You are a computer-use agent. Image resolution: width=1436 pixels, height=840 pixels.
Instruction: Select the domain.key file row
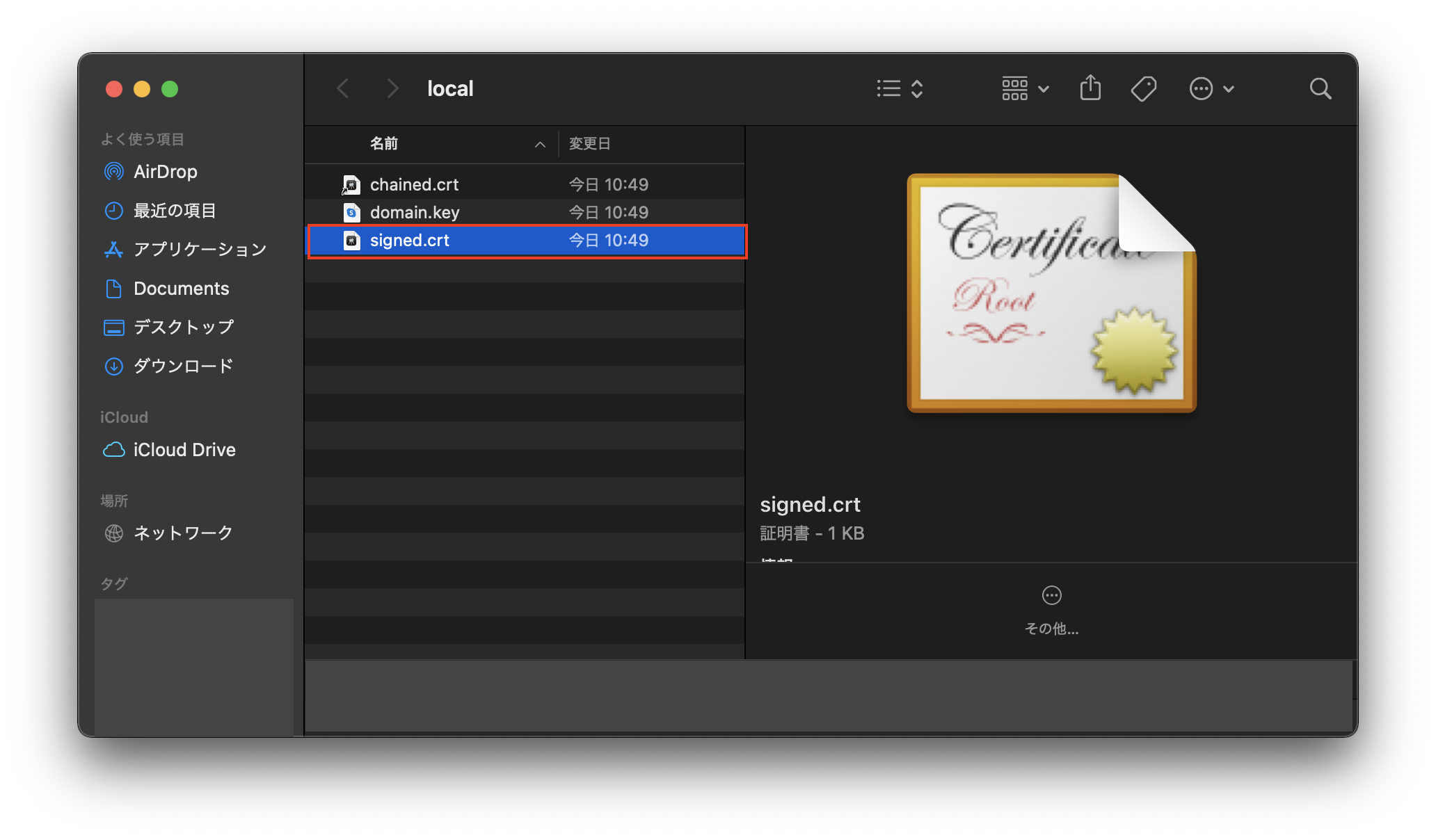(x=525, y=212)
